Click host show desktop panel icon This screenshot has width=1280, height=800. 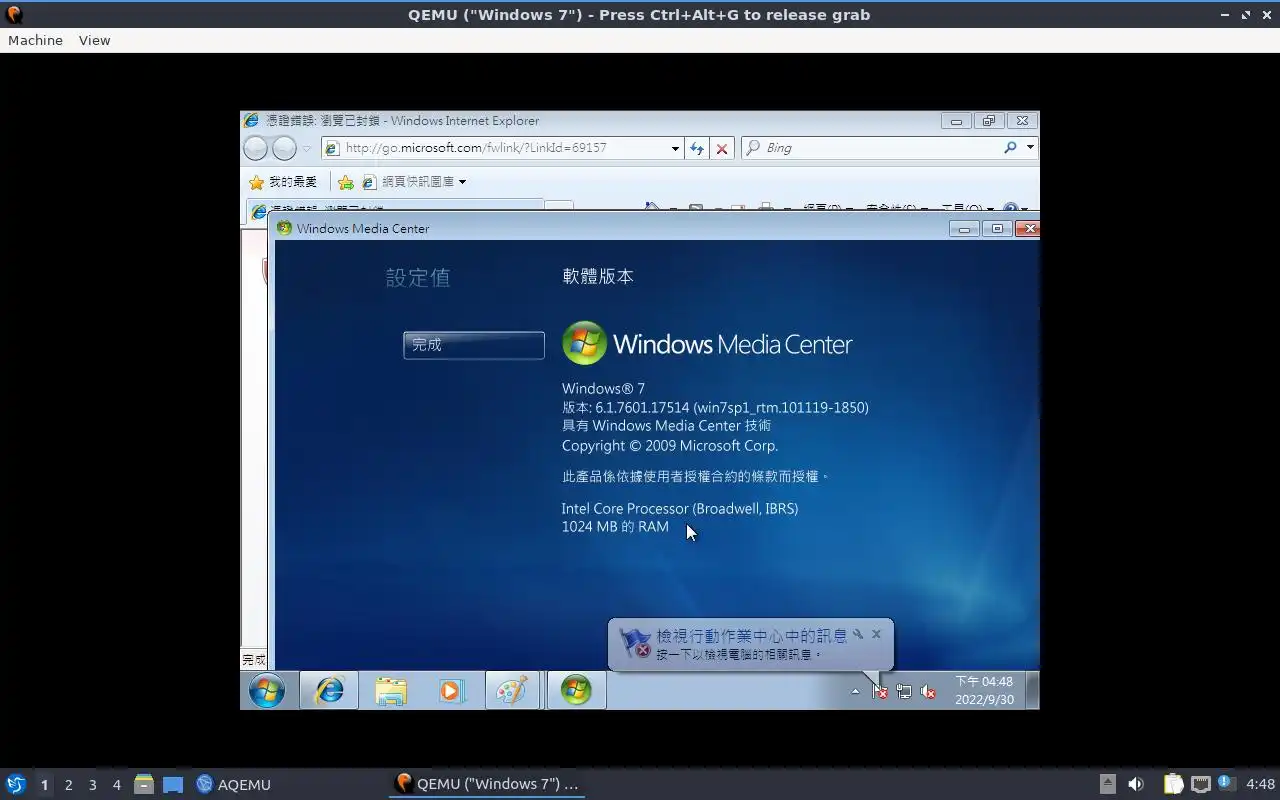point(173,784)
